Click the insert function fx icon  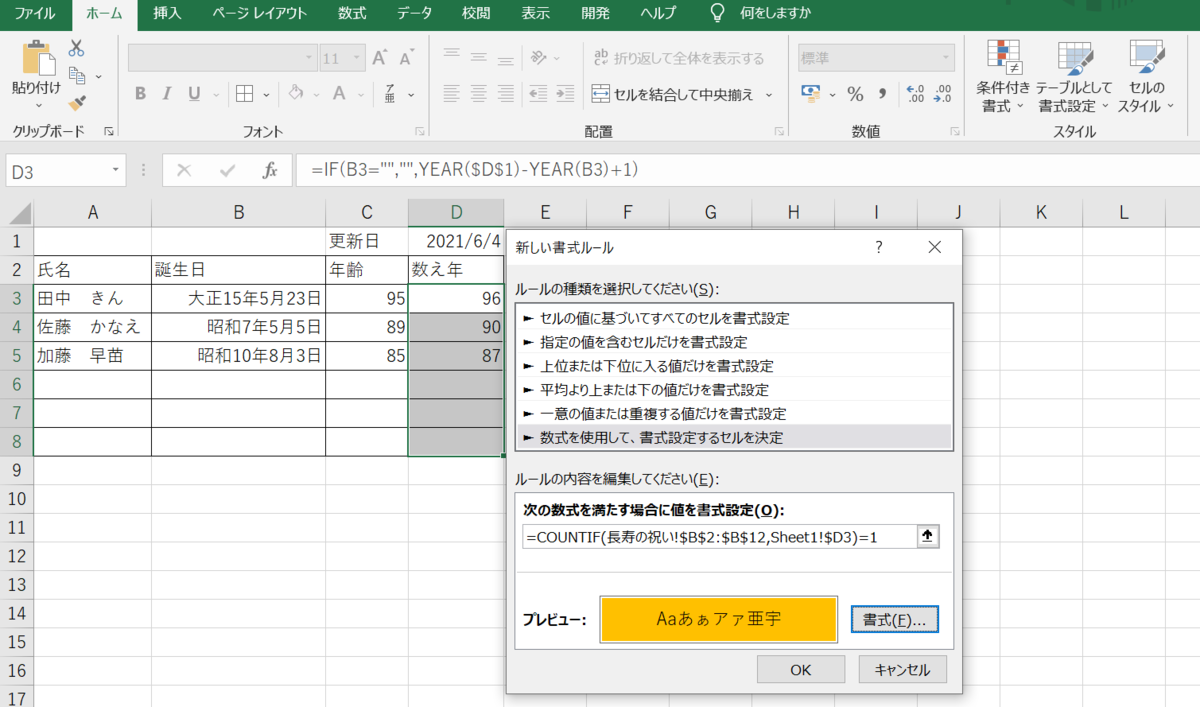click(270, 171)
